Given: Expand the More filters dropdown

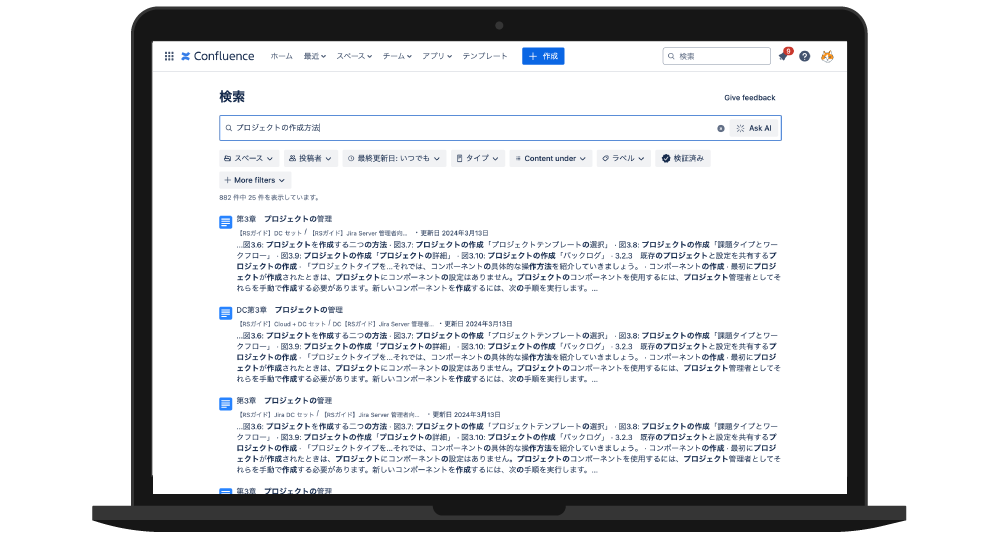Looking at the screenshot, I should [254, 180].
